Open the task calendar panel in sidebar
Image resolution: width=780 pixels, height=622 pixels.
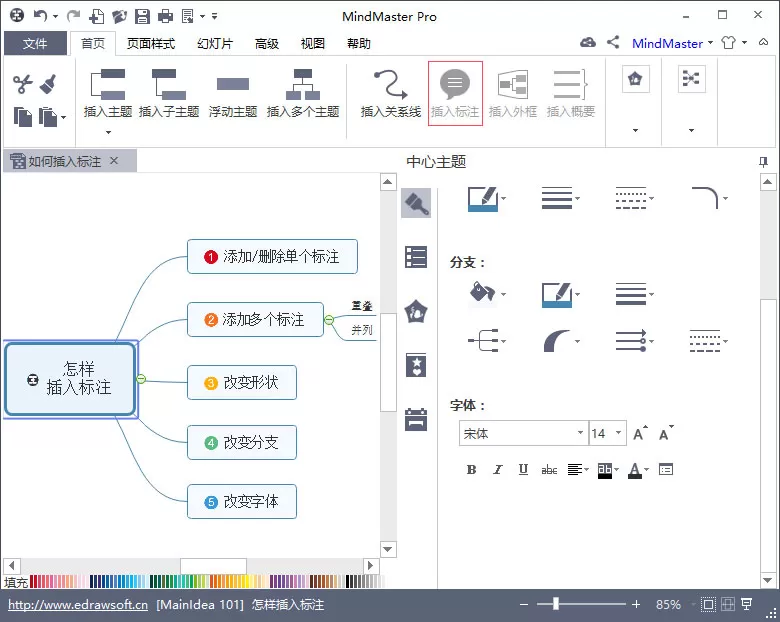point(416,419)
